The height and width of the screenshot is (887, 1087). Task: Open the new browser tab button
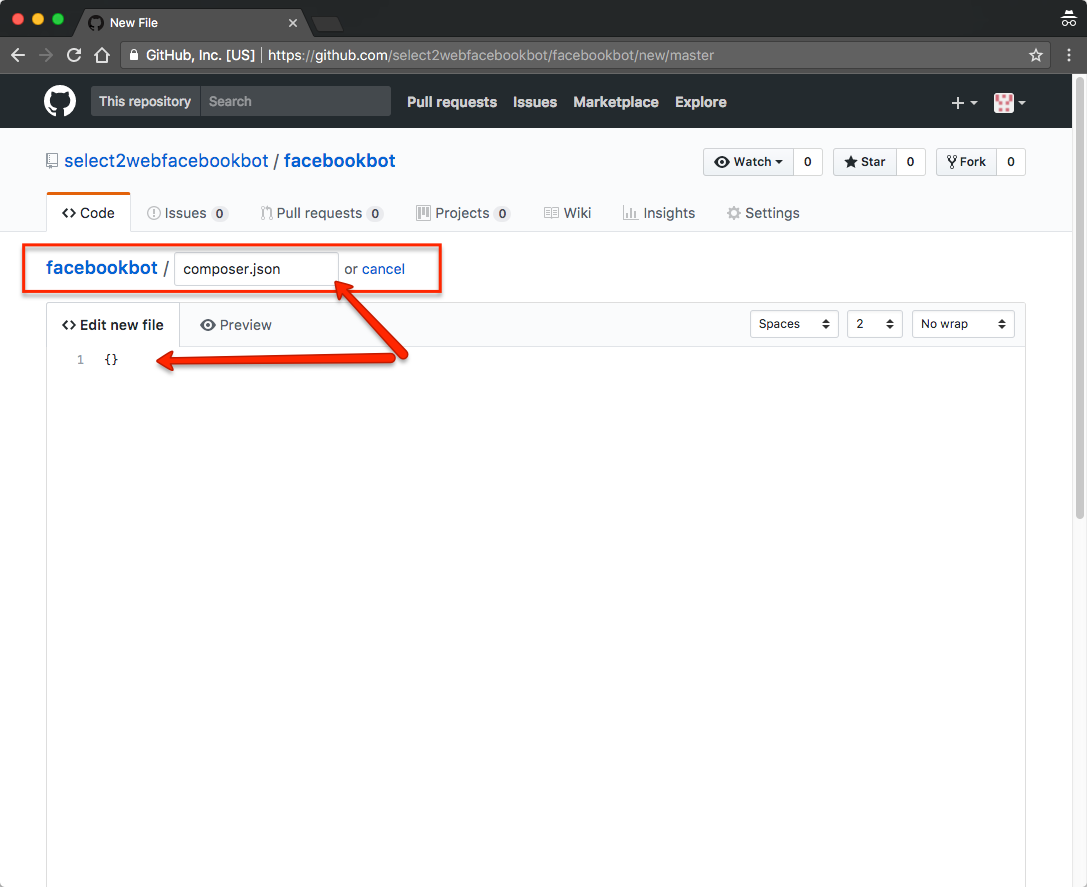click(x=327, y=24)
